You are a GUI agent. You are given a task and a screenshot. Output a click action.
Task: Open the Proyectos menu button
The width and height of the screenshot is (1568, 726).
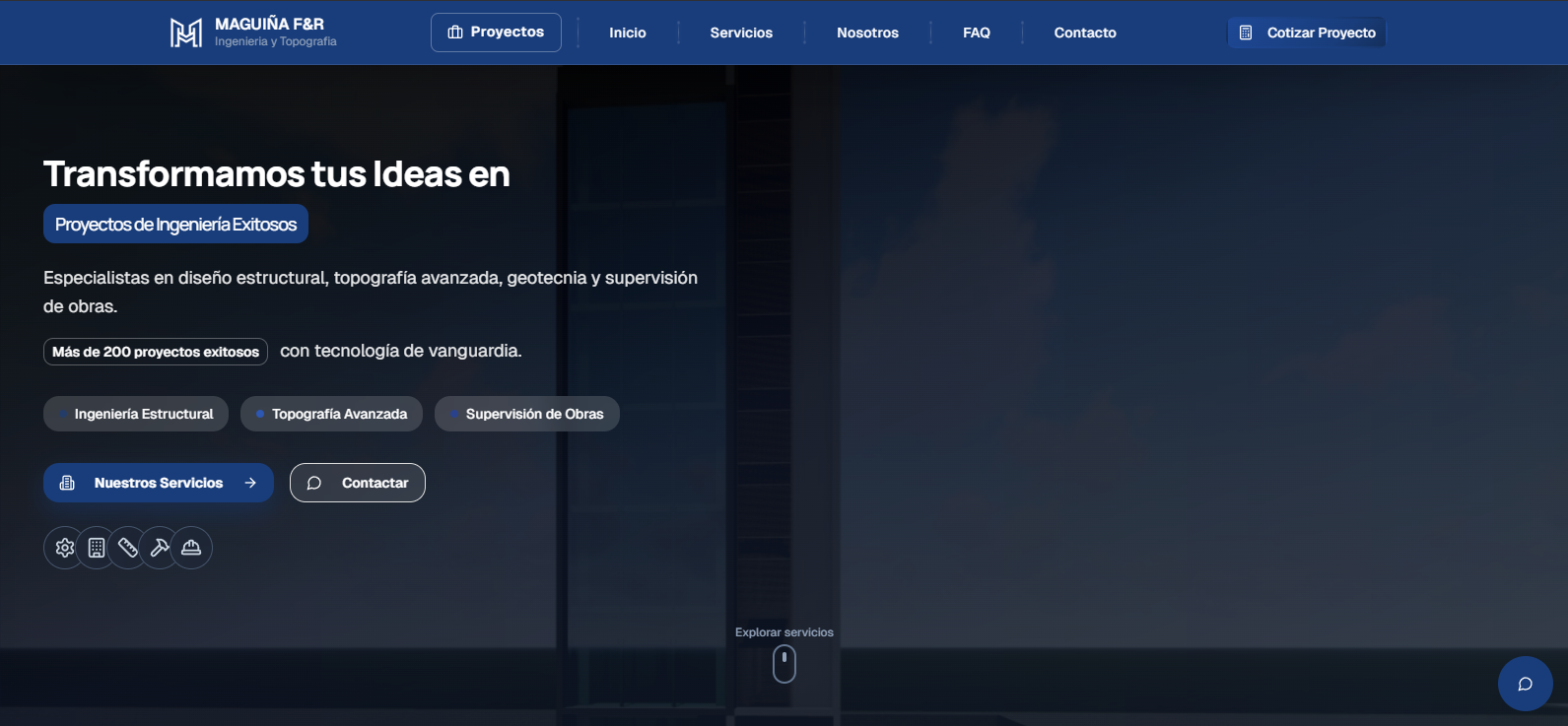[496, 33]
